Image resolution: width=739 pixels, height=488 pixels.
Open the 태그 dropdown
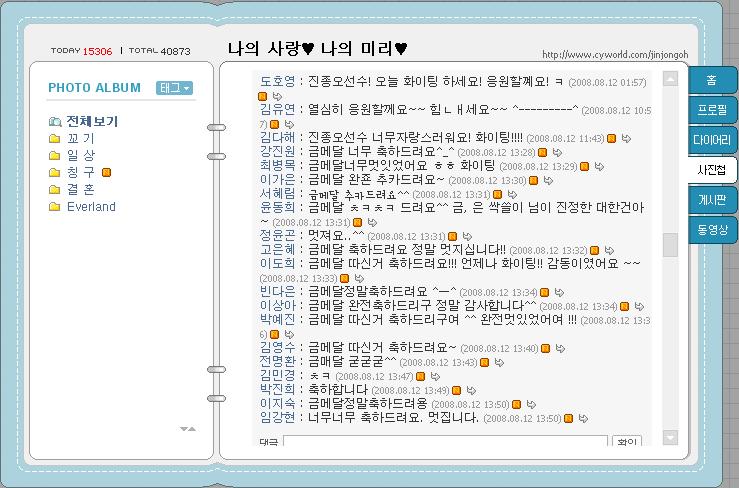(x=174, y=88)
